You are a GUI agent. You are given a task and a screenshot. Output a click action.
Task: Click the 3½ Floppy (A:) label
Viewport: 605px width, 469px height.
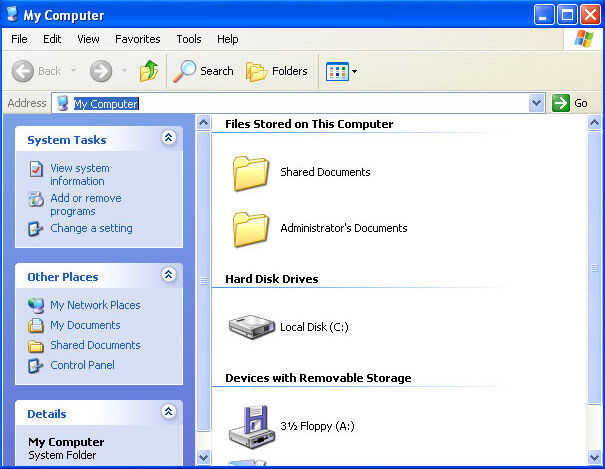coord(317,426)
